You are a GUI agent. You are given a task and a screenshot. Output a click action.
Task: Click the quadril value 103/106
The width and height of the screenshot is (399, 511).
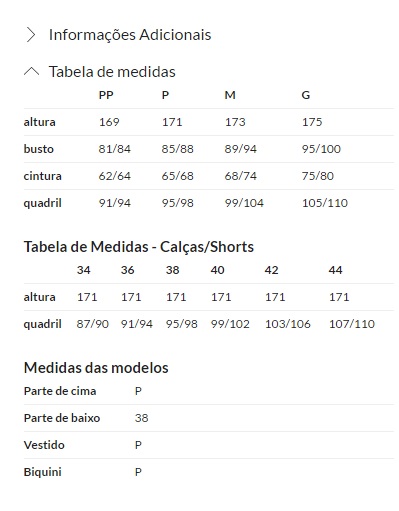(x=288, y=324)
